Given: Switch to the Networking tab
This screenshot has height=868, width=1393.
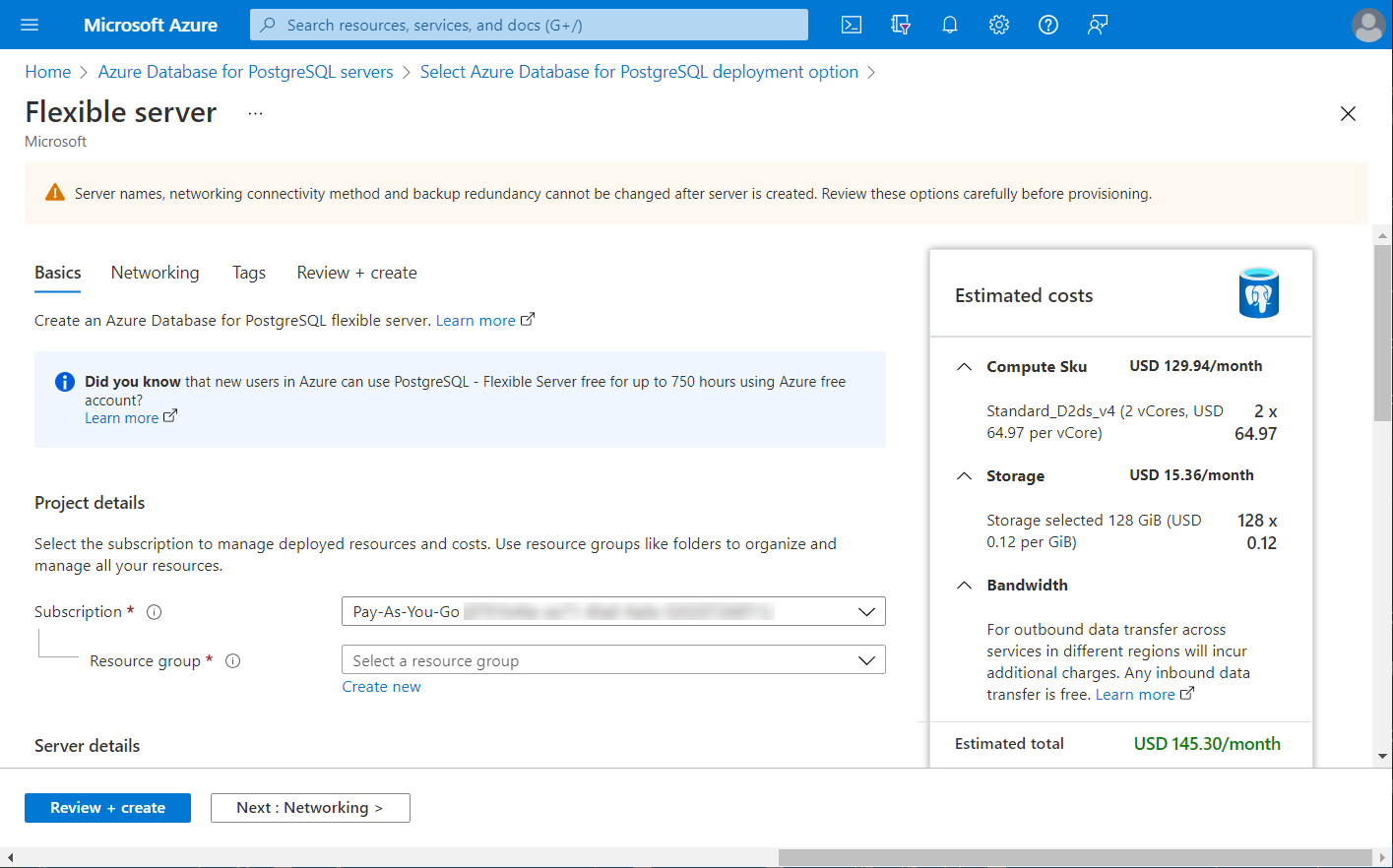Looking at the screenshot, I should (x=156, y=273).
